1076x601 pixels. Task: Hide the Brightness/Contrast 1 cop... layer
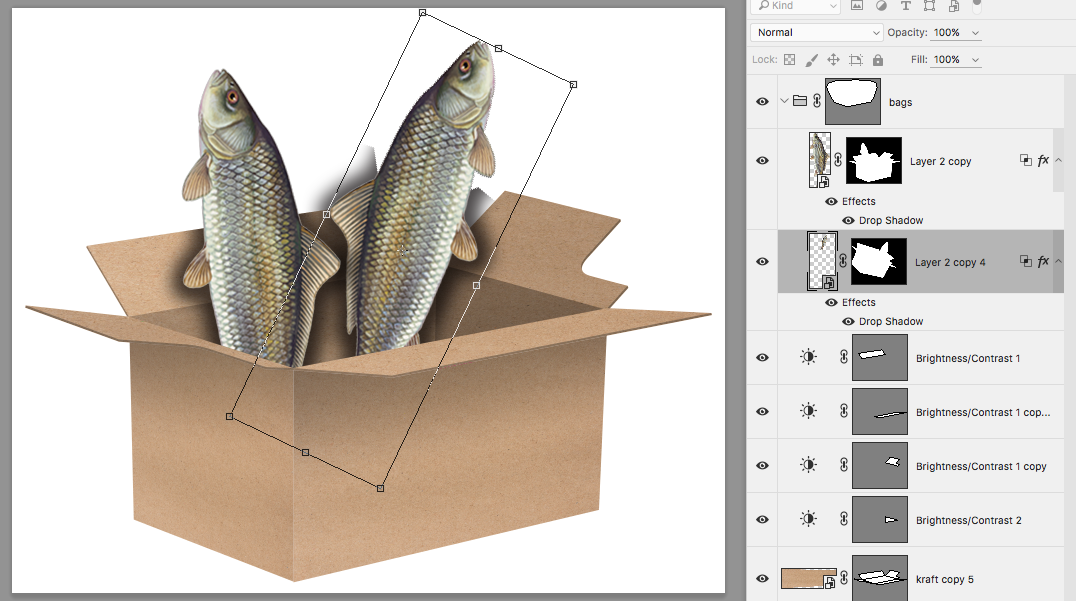tap(762, 412)
